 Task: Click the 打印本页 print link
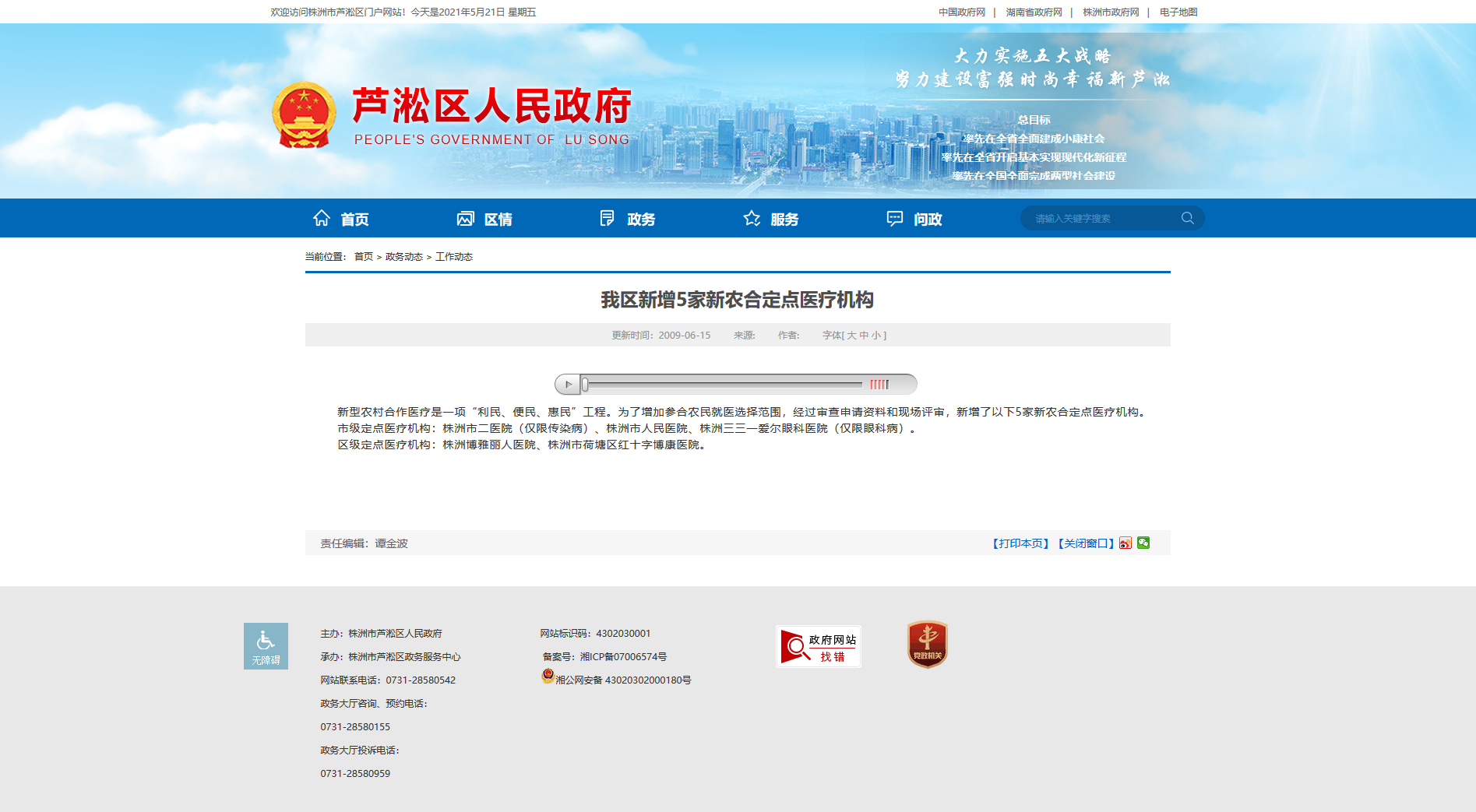[1020, 543]
